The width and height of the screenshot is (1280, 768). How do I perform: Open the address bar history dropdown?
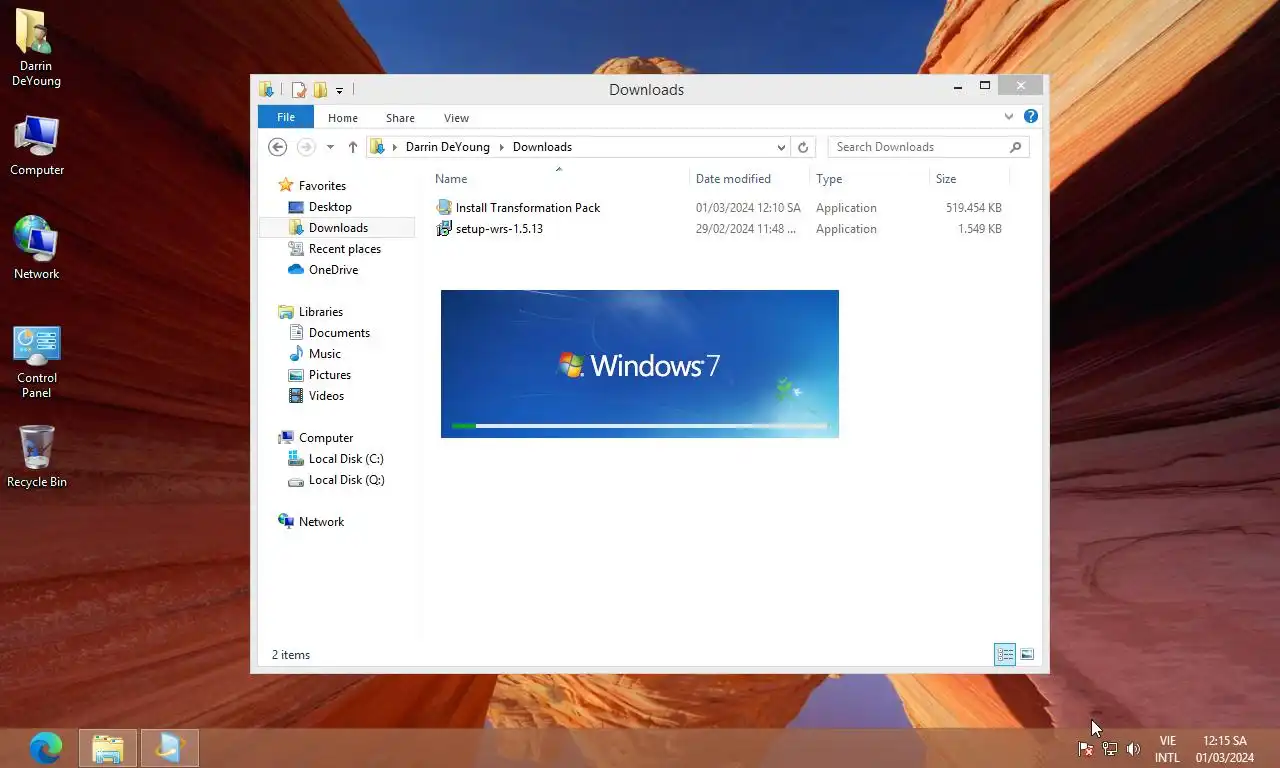click(781, 147)
